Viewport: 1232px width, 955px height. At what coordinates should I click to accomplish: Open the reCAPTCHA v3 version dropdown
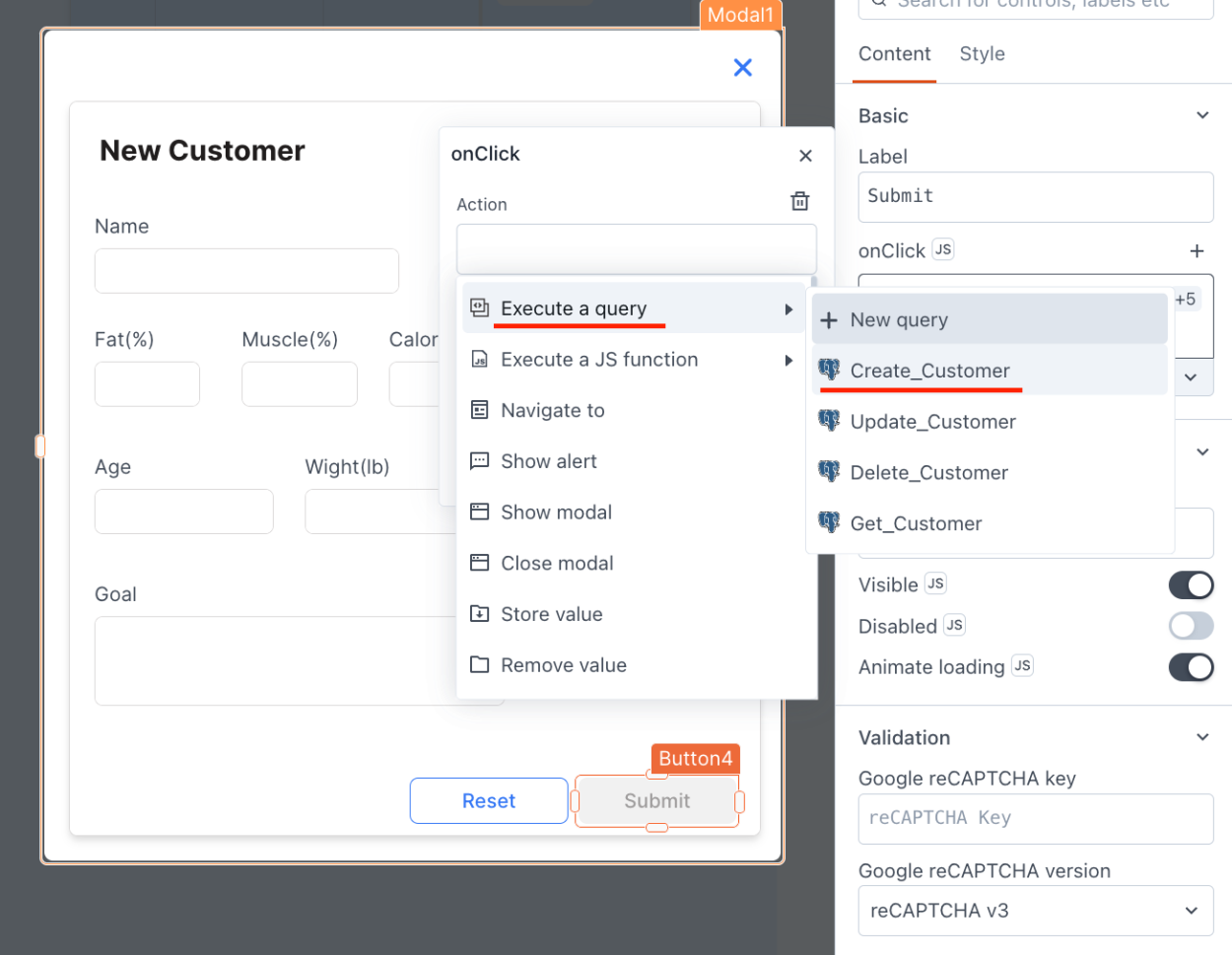pyautogui.click(x=1035, y=911)
